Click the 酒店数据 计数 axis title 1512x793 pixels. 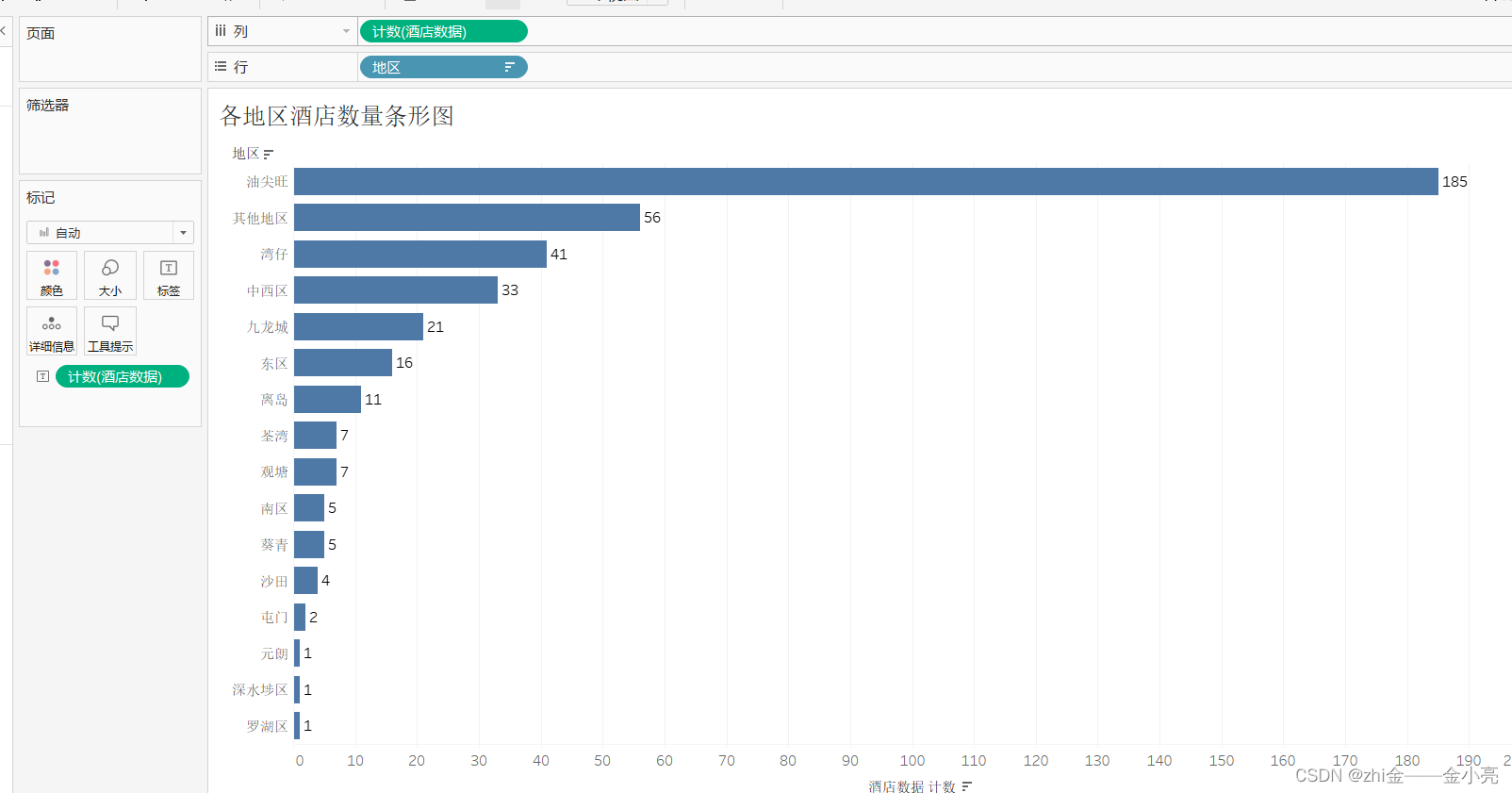coord(912,786)
